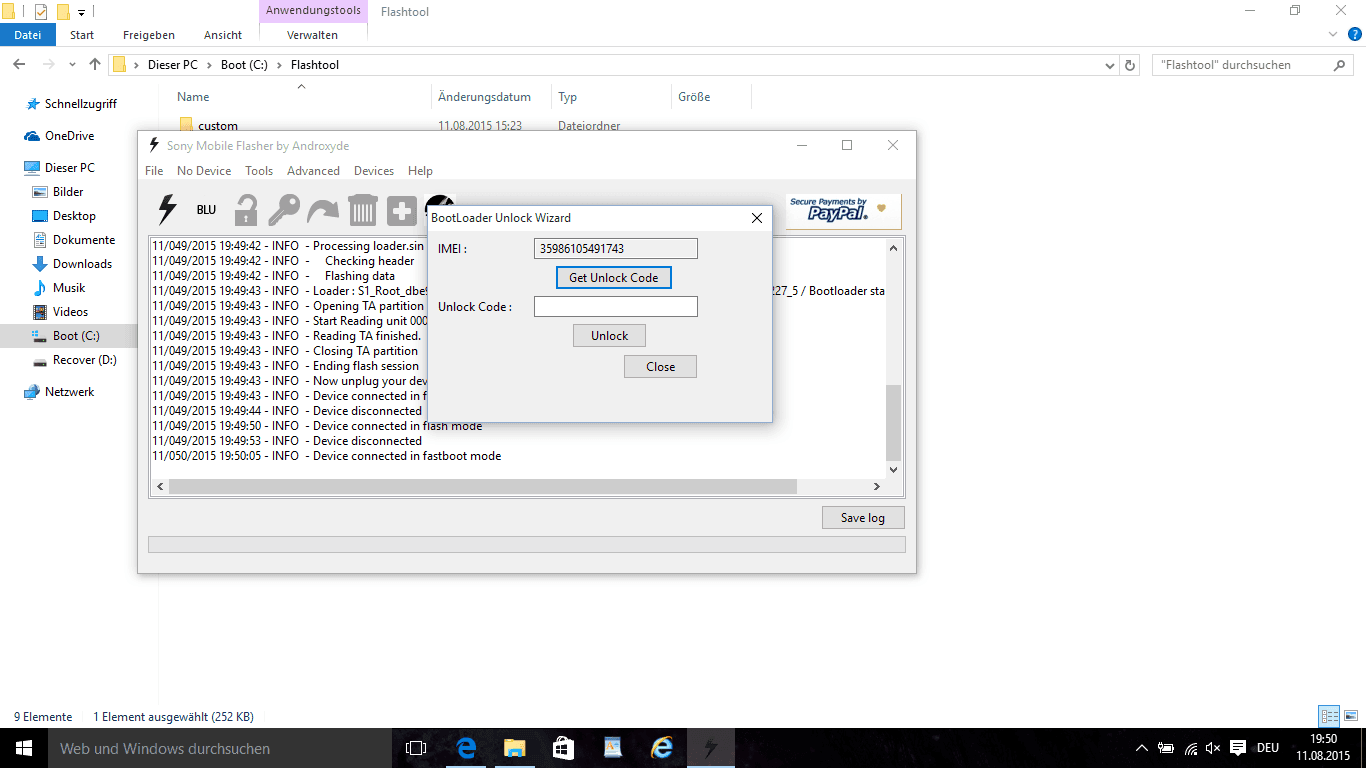Click the Unlock Code input field
The width and height of the screenshot is (1366, 768).
[x=616, y=306]
